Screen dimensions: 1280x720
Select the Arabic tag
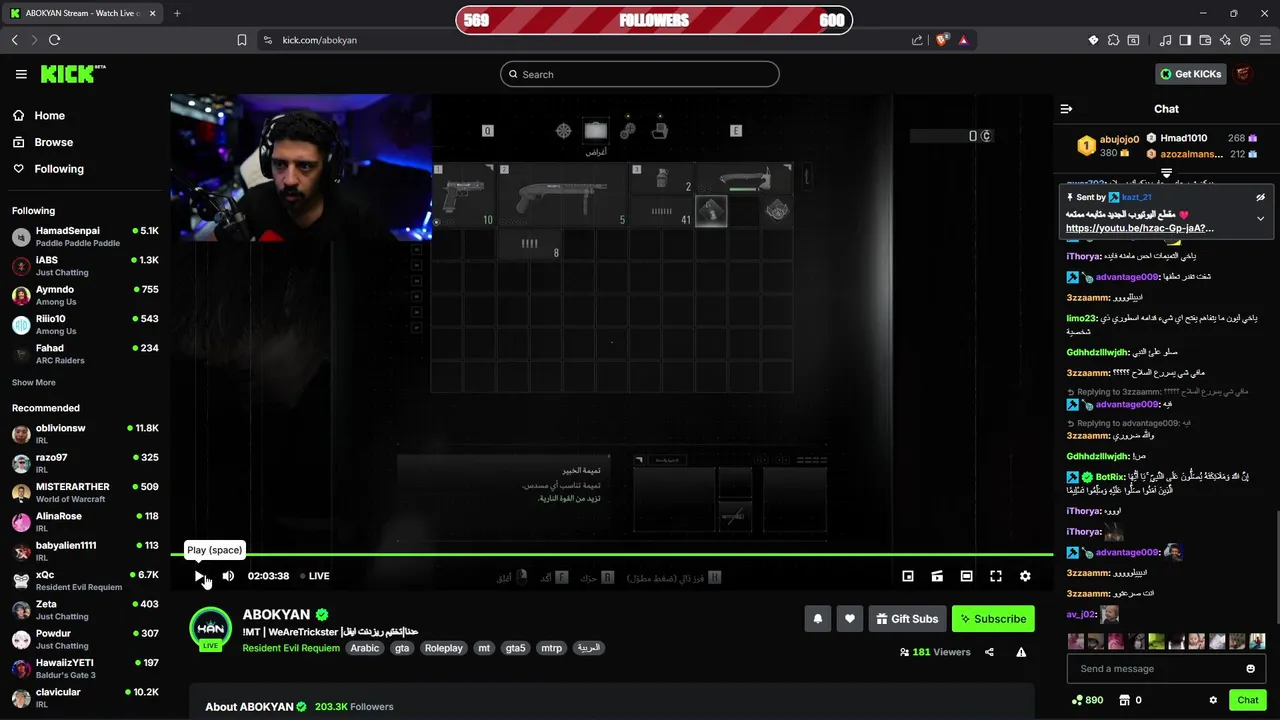pos(365,648)
